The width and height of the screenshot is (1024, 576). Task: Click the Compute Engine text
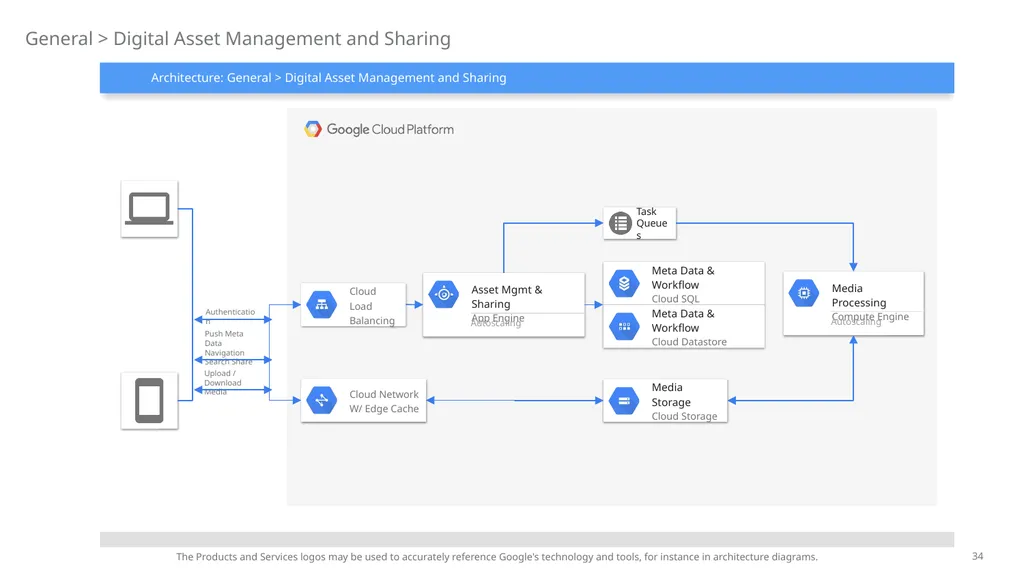(x=870, y=317)
